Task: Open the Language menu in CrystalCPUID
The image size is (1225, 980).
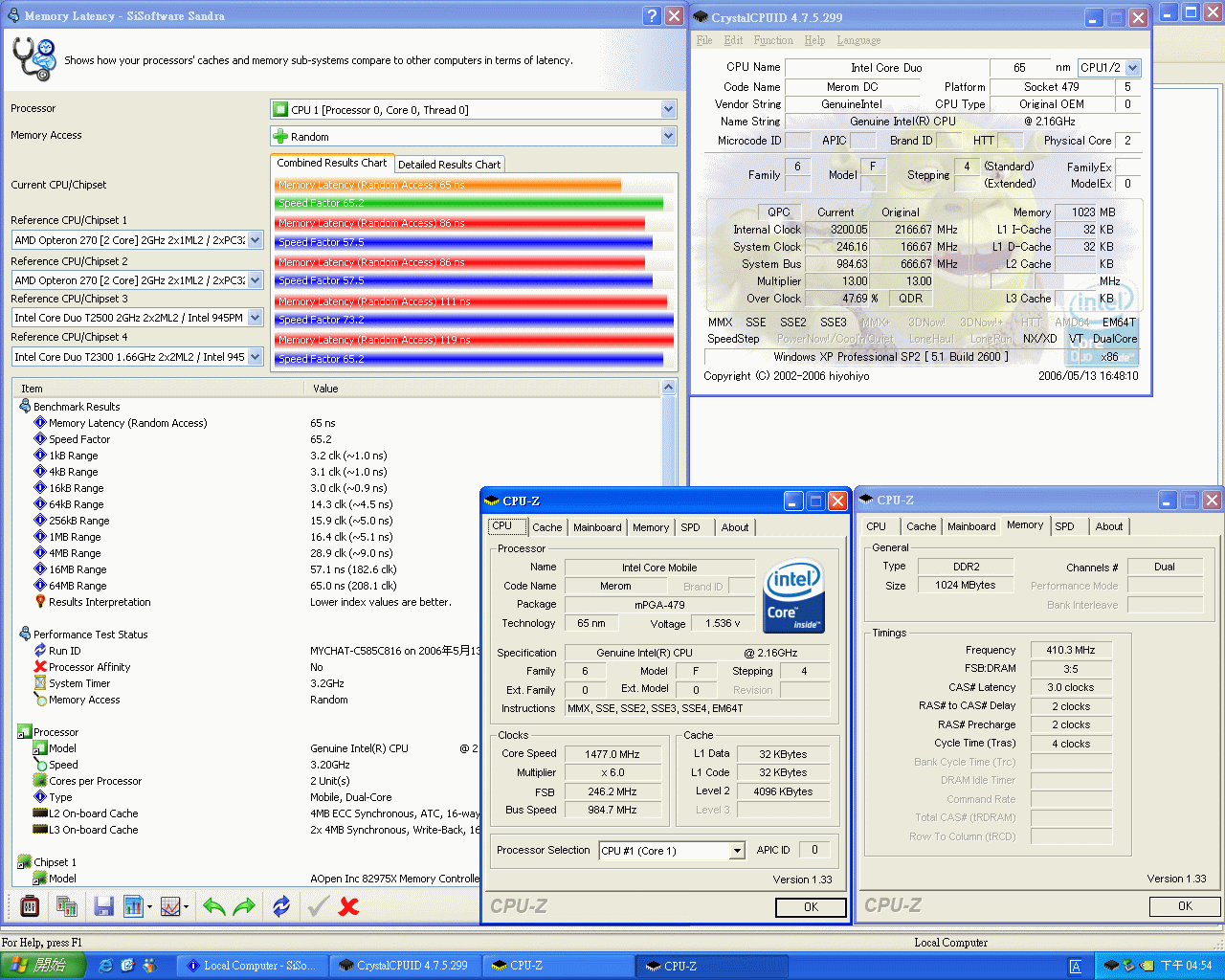Action: click(x=858, y=40)
